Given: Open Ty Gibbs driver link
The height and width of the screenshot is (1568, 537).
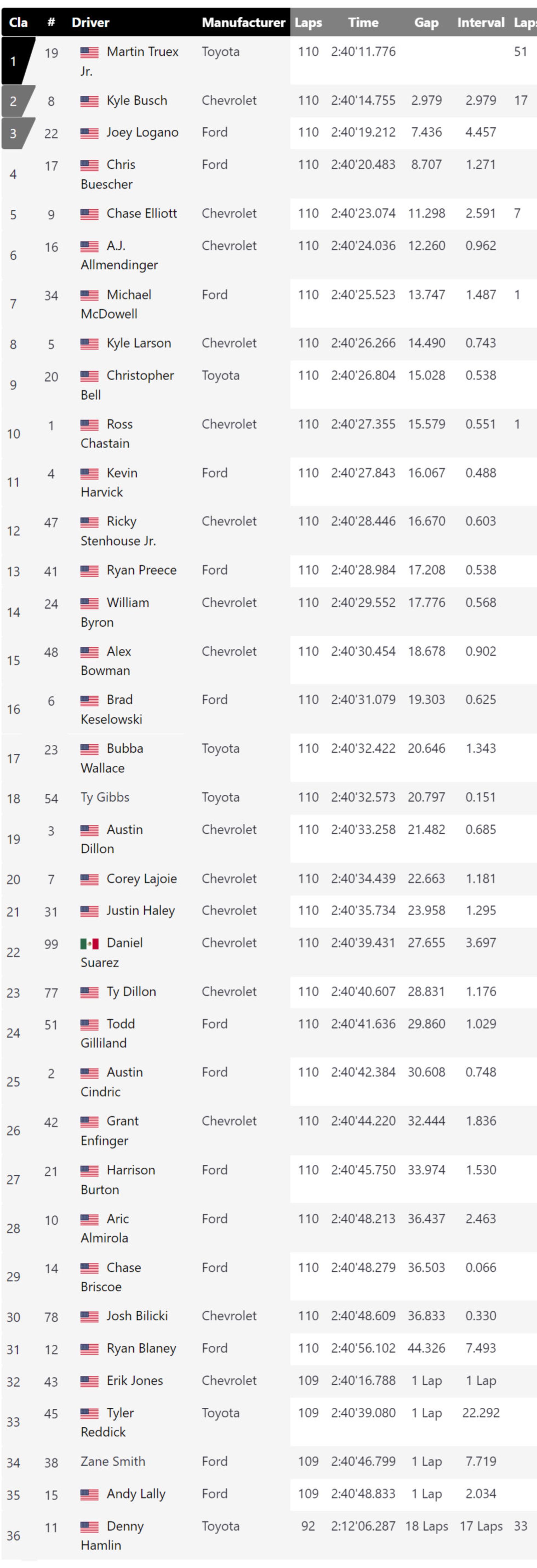Looking at the screenshot, I should point(105,797).
